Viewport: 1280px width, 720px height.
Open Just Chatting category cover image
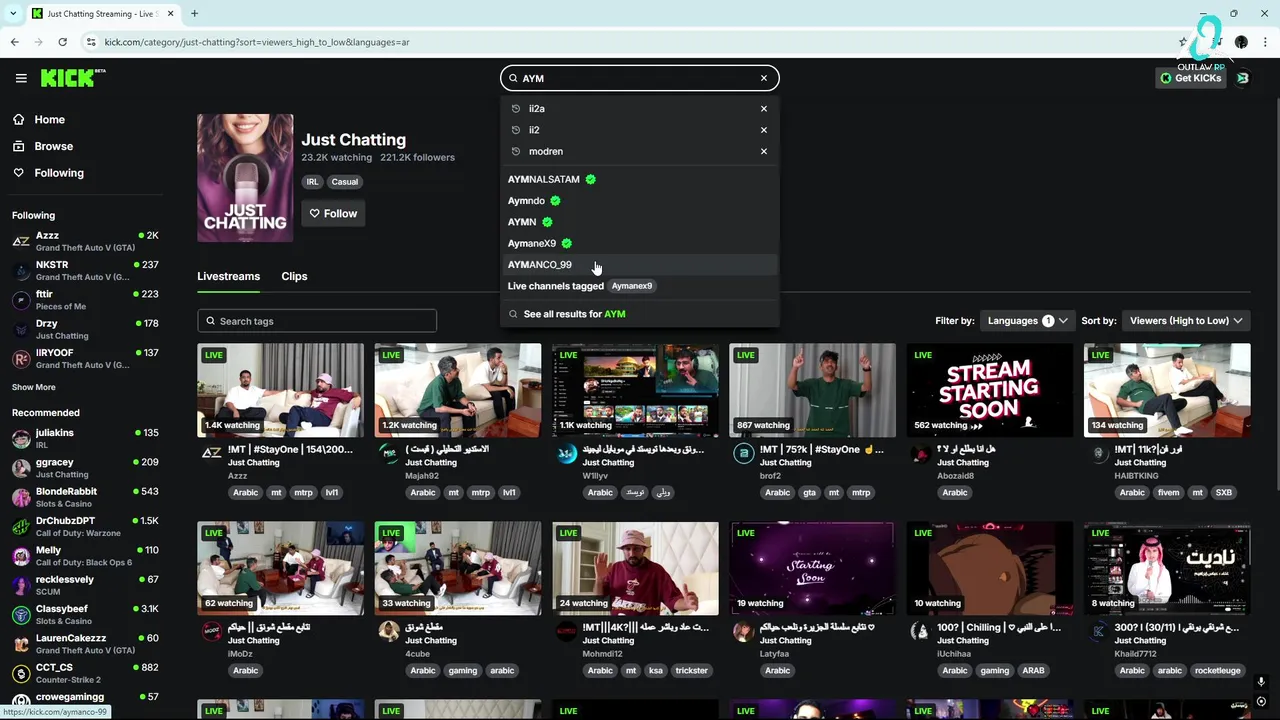click(x=245, y=178)
